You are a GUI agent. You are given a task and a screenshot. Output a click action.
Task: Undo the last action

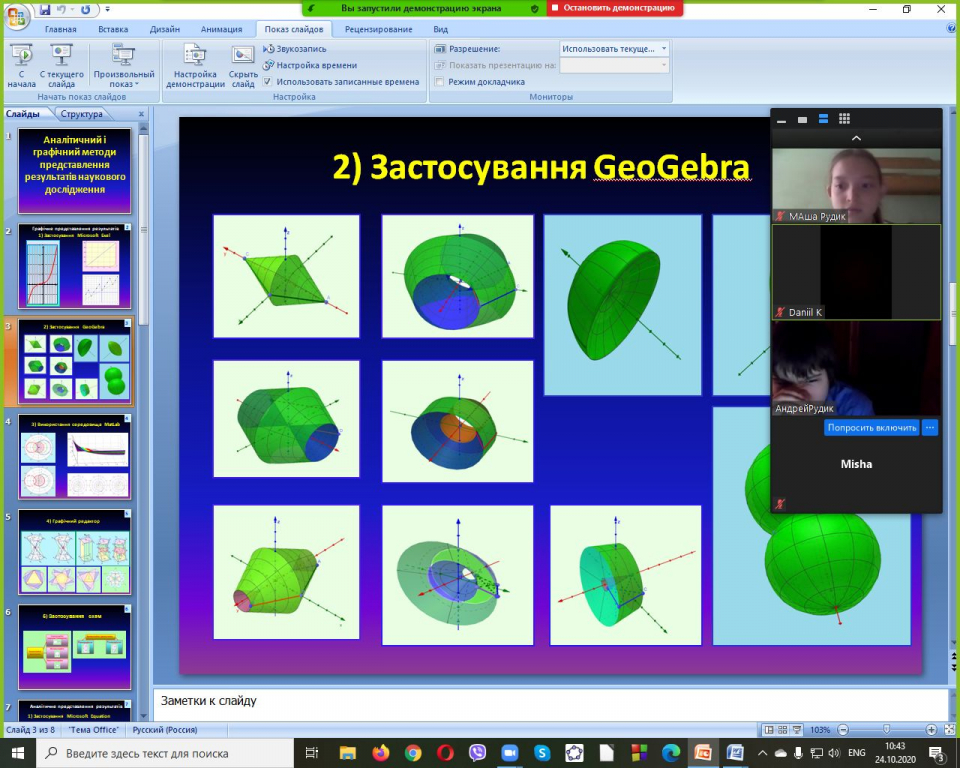tap(61, 9)
